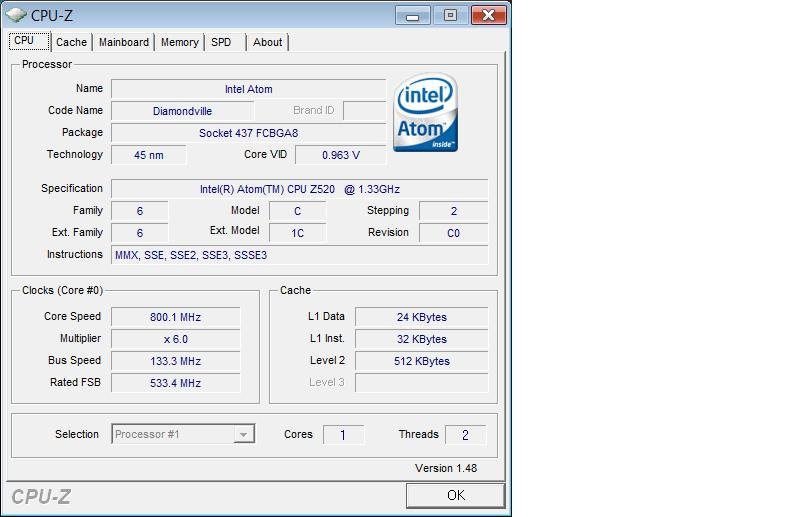800x517 pixels.
Task: Click the Ext. Family value field
Action: tap(140, 233)
